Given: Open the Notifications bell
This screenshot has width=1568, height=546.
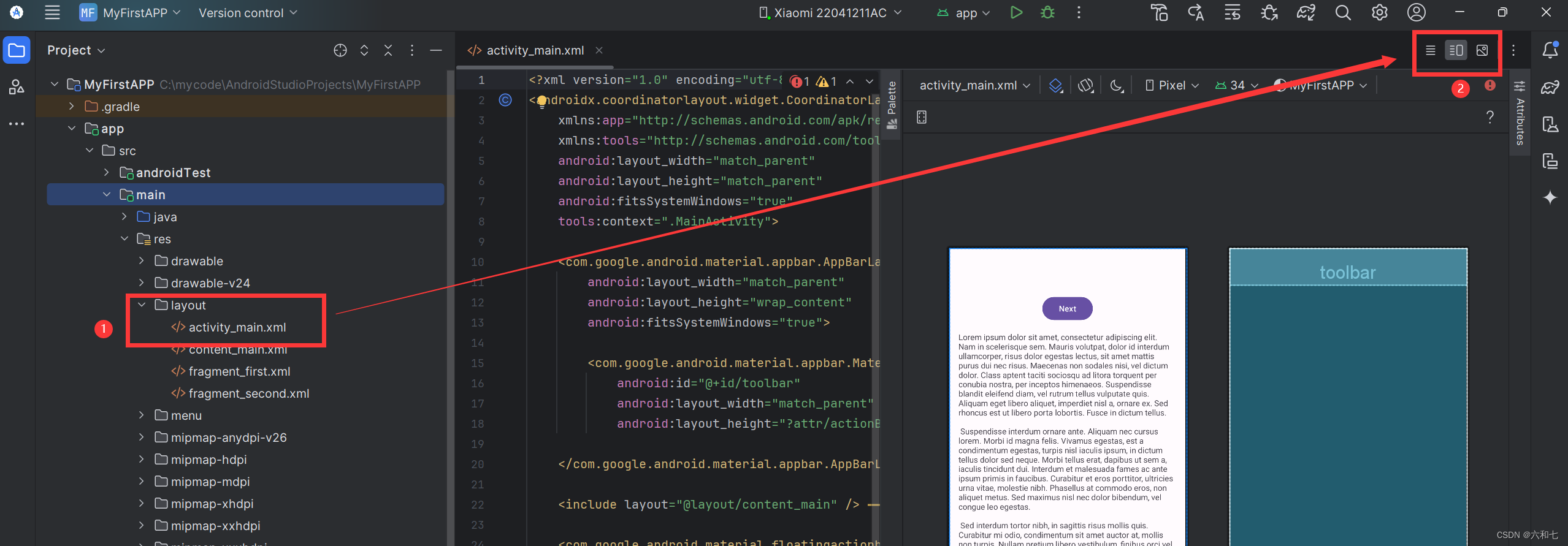Looking at the screenshot, I should 1550,50.
